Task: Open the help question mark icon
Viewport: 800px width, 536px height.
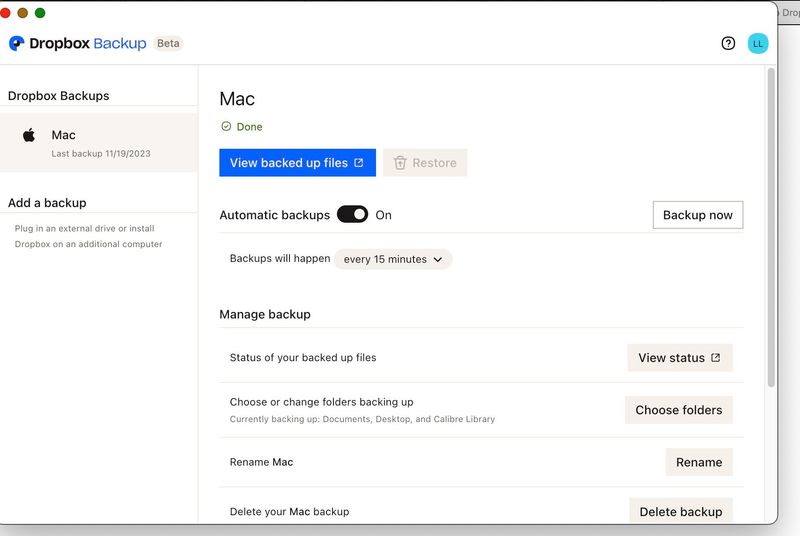Action: [x=728, y=43]
